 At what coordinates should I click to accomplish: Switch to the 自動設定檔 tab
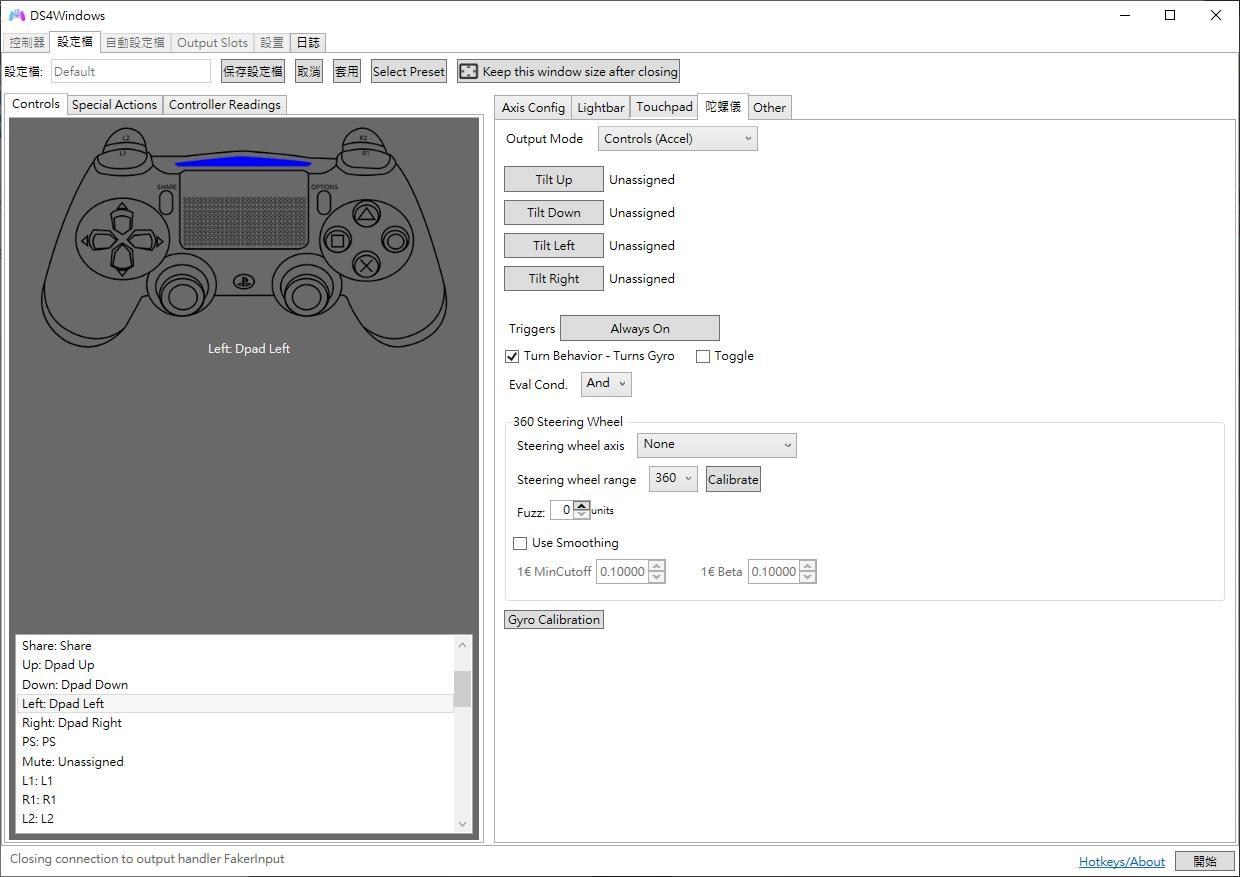click(135, 43)
